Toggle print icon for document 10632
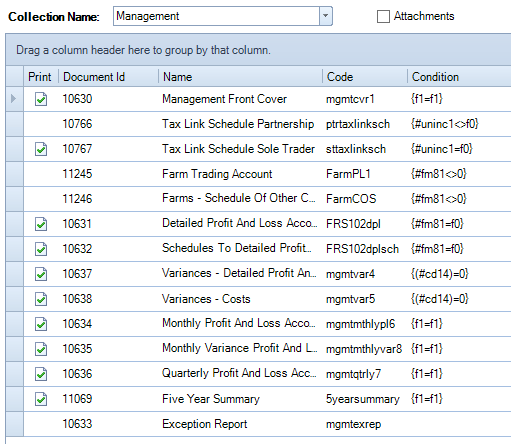 pyautogui.click(x=41, y=249)
